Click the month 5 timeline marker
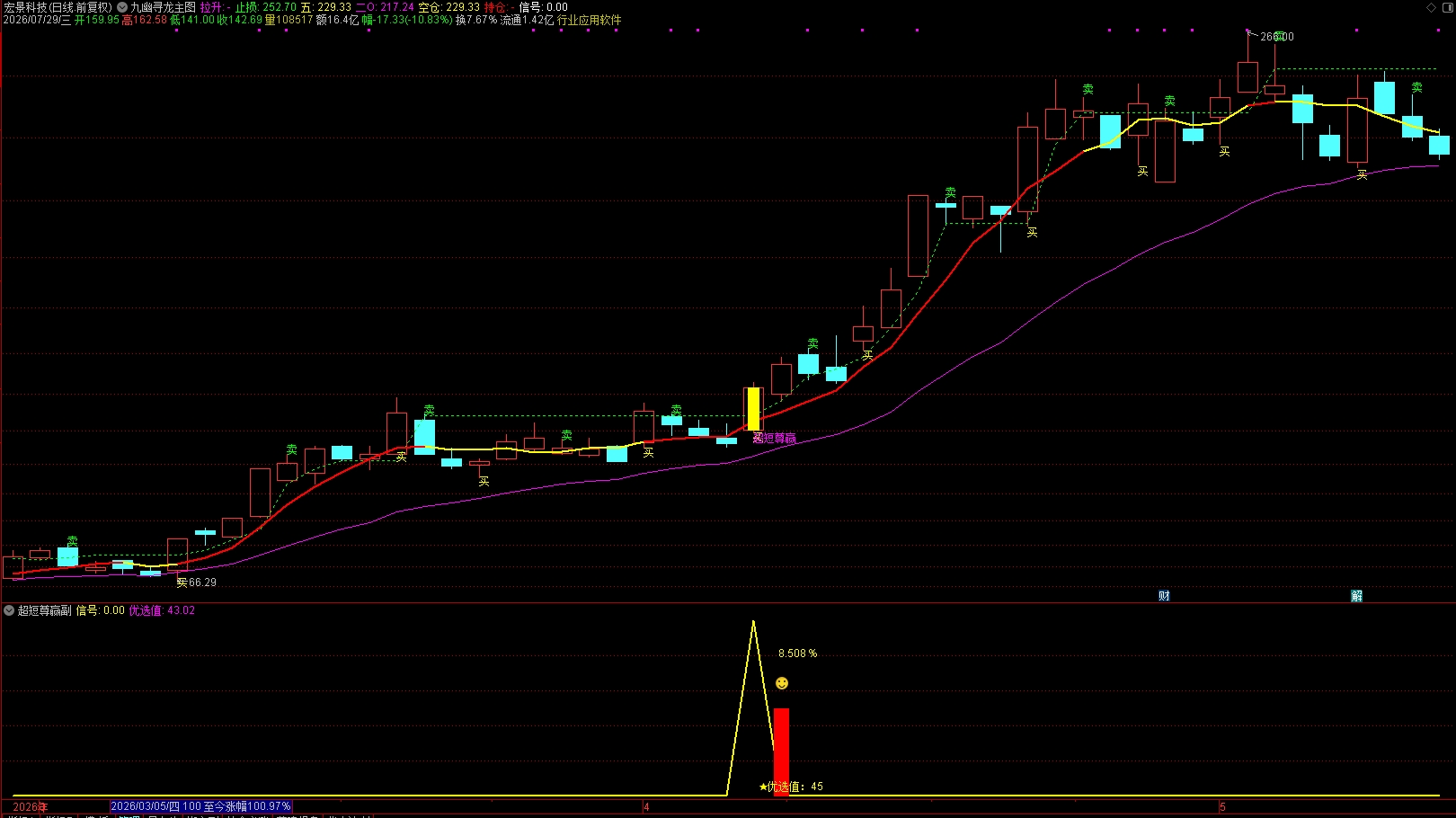 click(1222, 807)
